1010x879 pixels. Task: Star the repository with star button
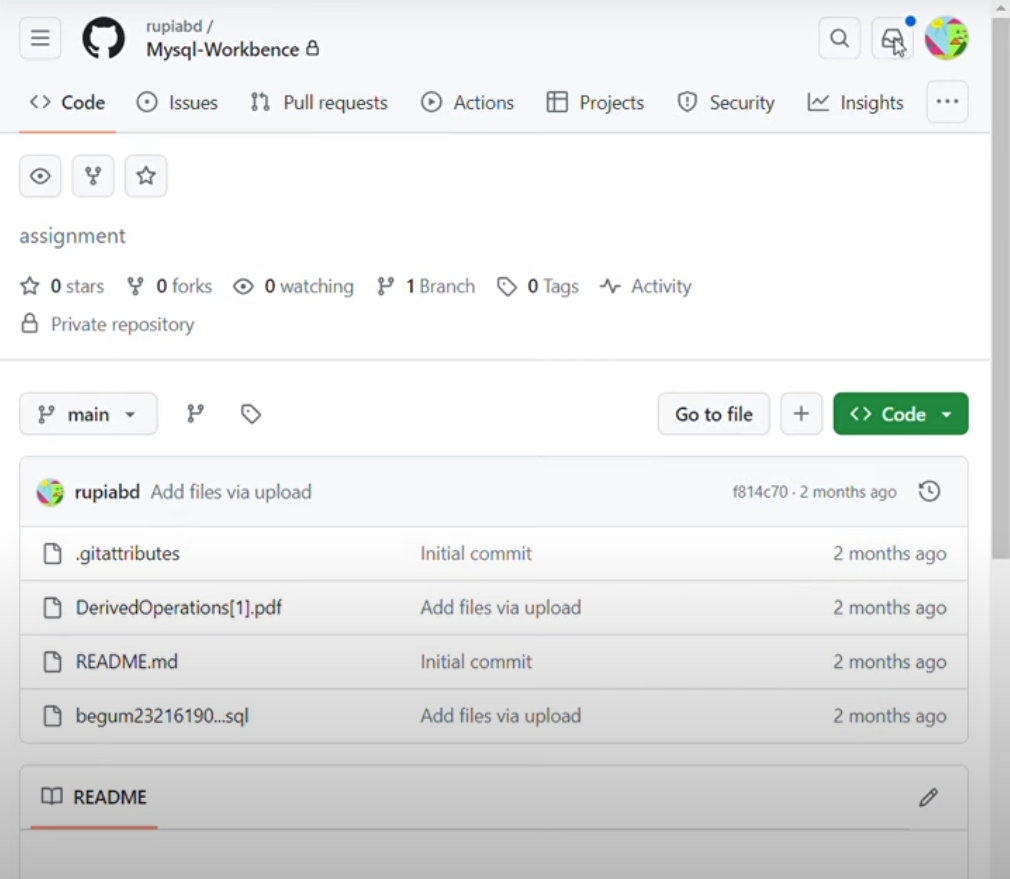click(x=146, y=176)
